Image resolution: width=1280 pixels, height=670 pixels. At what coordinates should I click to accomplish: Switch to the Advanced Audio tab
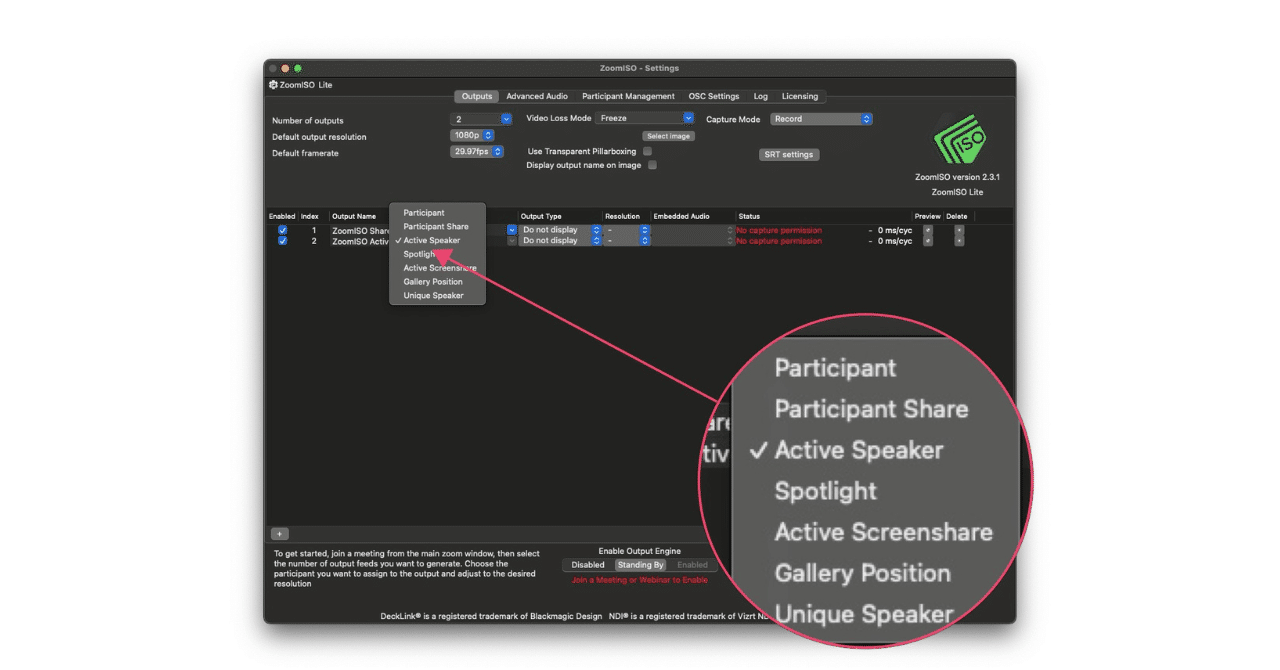click(x=537, y=96)
